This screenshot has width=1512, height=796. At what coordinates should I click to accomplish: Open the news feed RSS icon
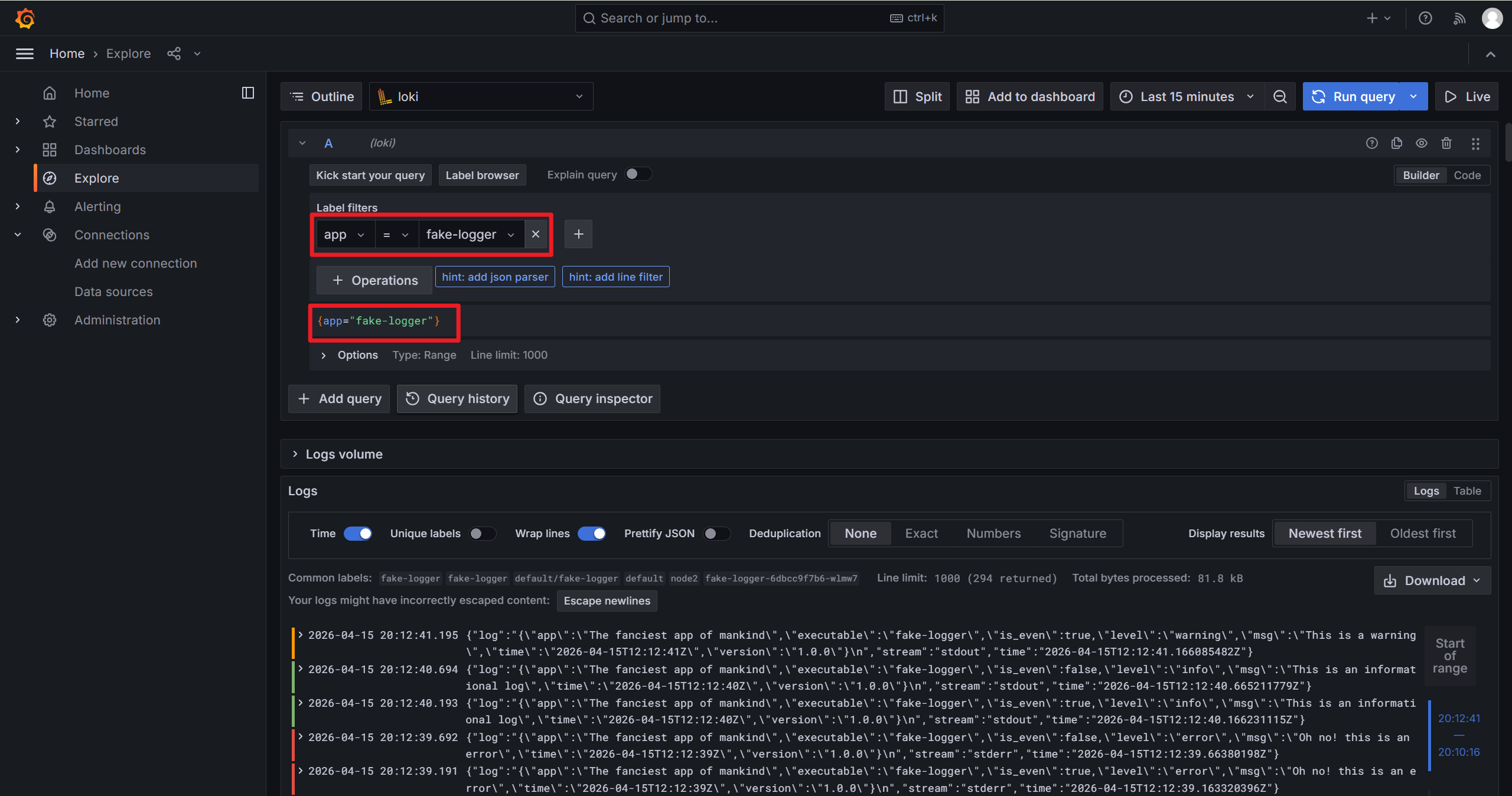(x=1459, y=18)
